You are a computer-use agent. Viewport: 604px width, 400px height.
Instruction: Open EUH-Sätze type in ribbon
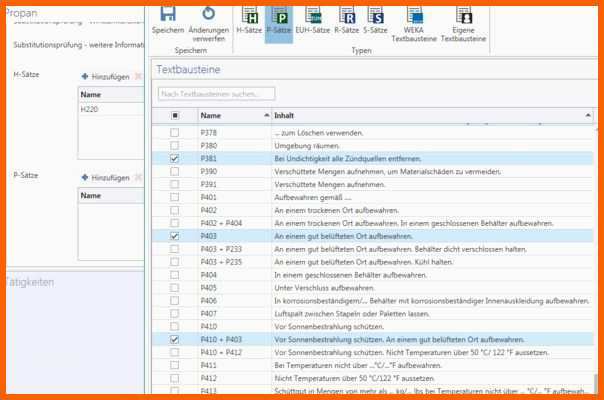coord(314,16)
